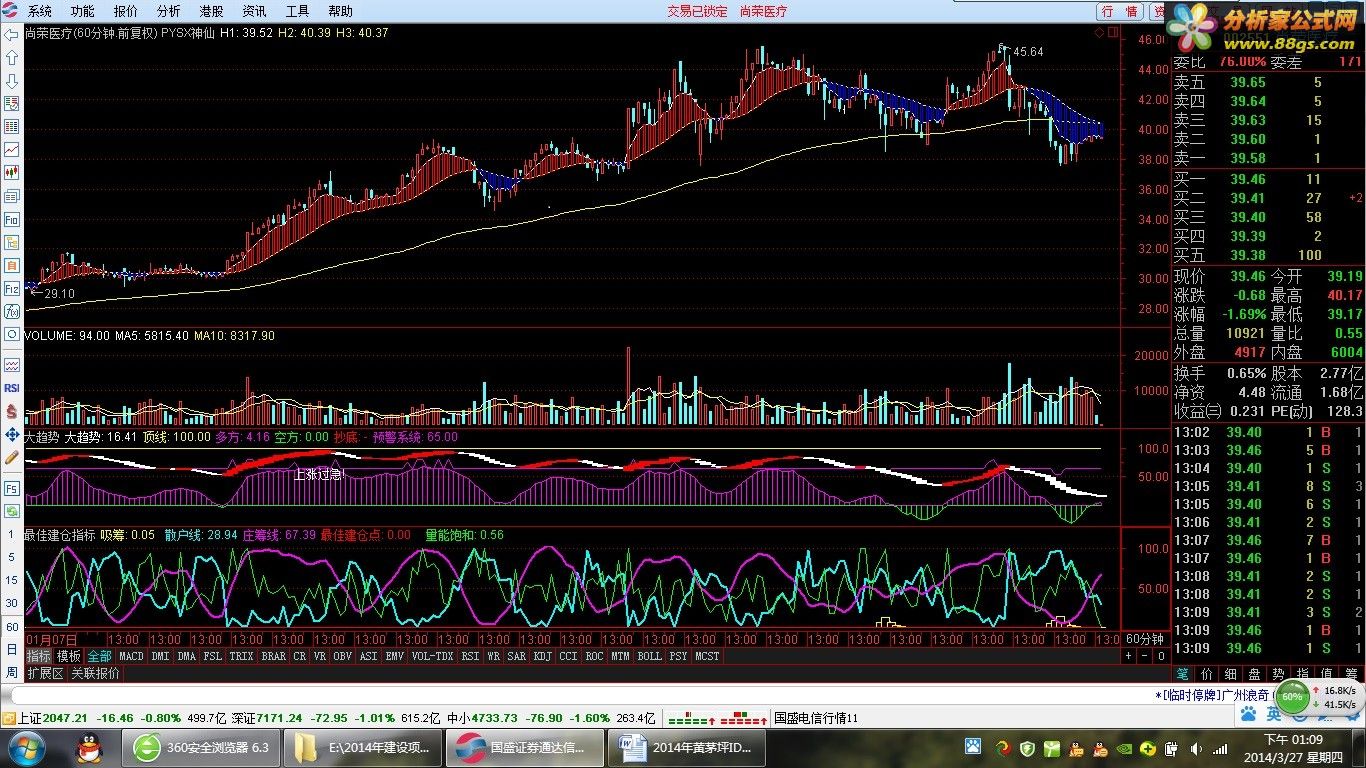Select the VOL-TDX indicator tab
1366x768 pixels.
432,656
